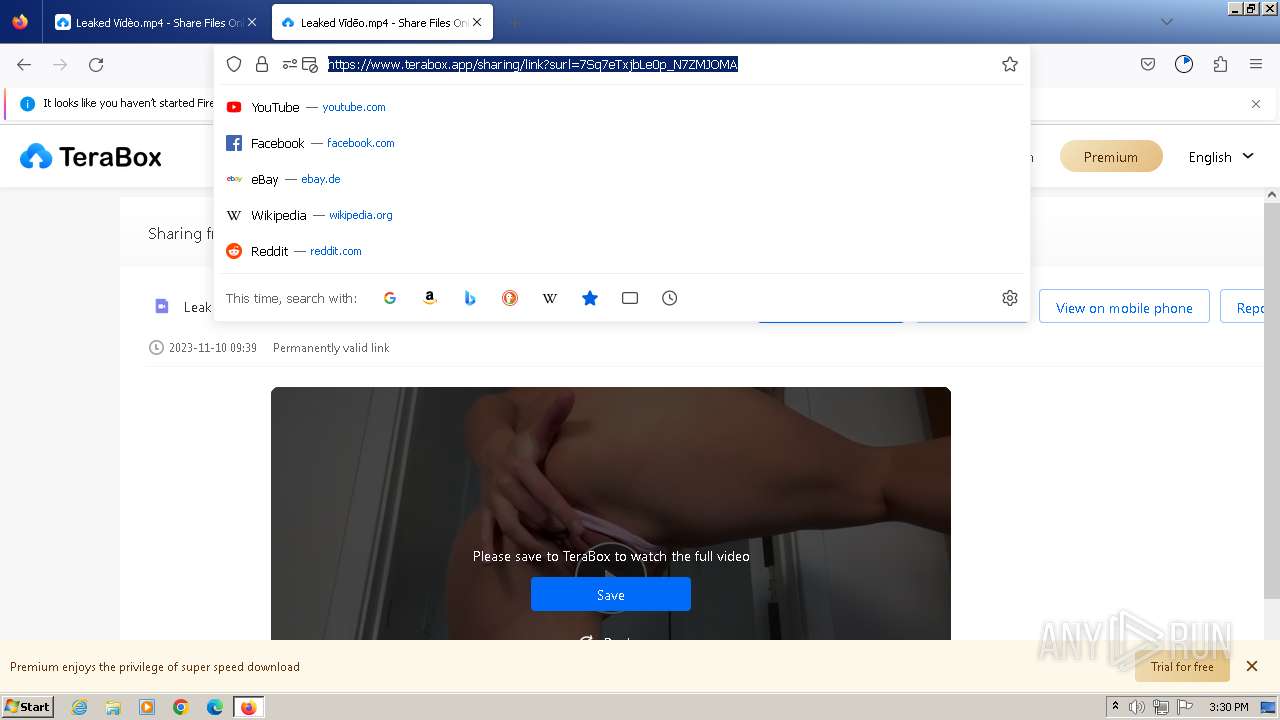Image resolution: width=1280 pixels, height=720 pixels.
Task: Close the active Leaked Video.mp4 tab
Action: coord(478,22)
